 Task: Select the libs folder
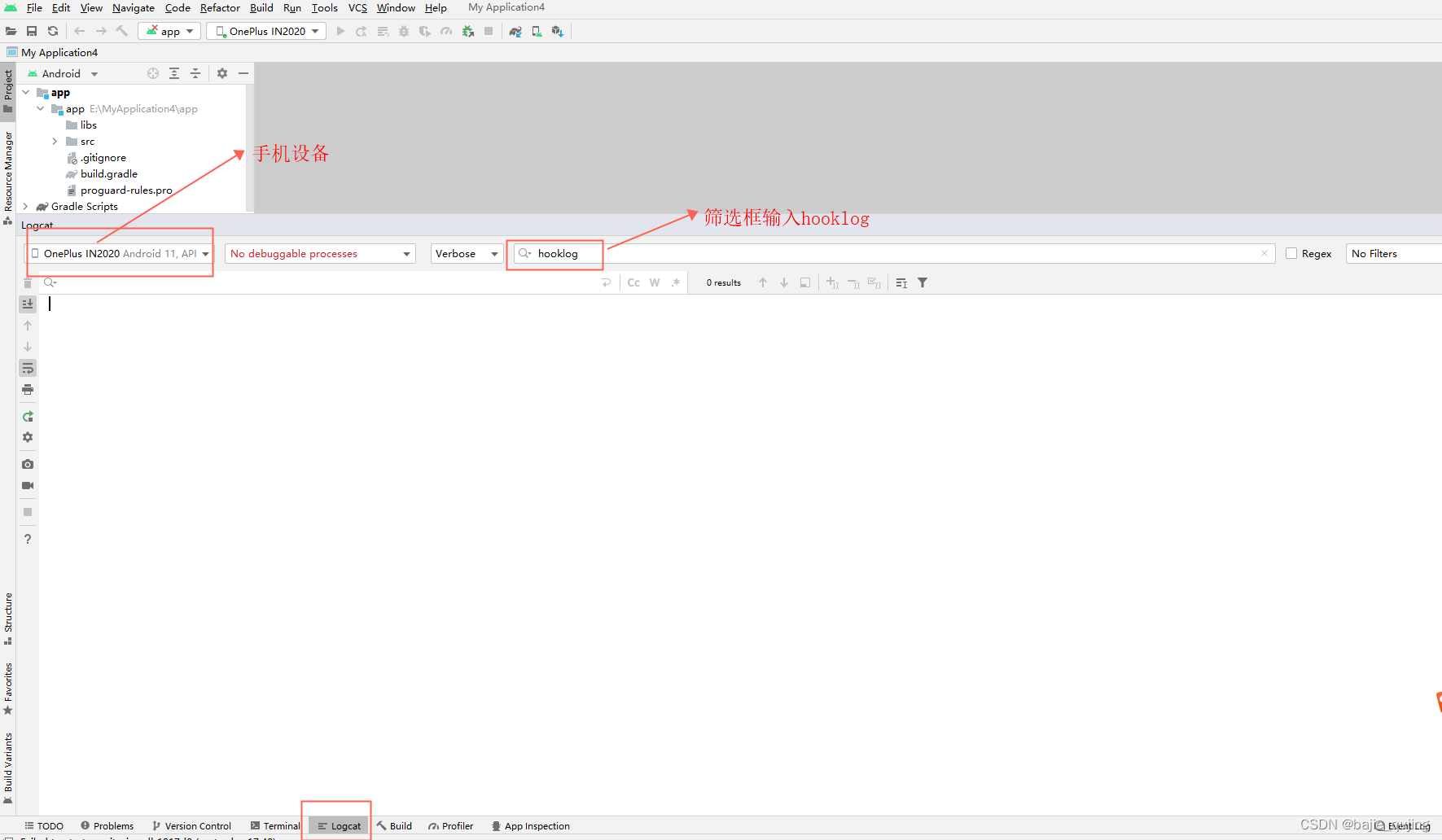click(x=89, y=125)
